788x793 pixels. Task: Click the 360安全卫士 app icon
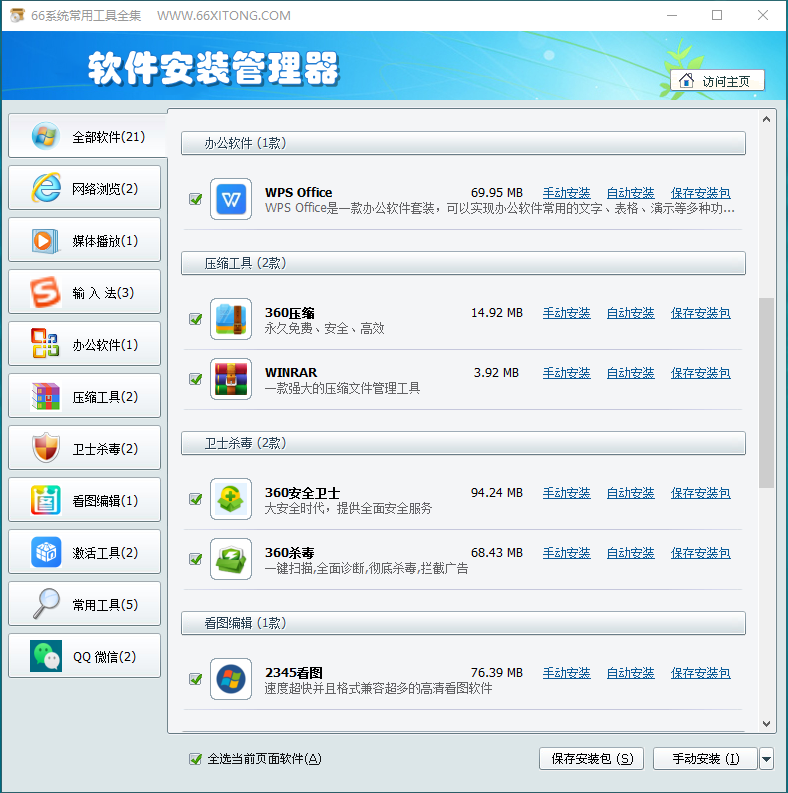231,499
